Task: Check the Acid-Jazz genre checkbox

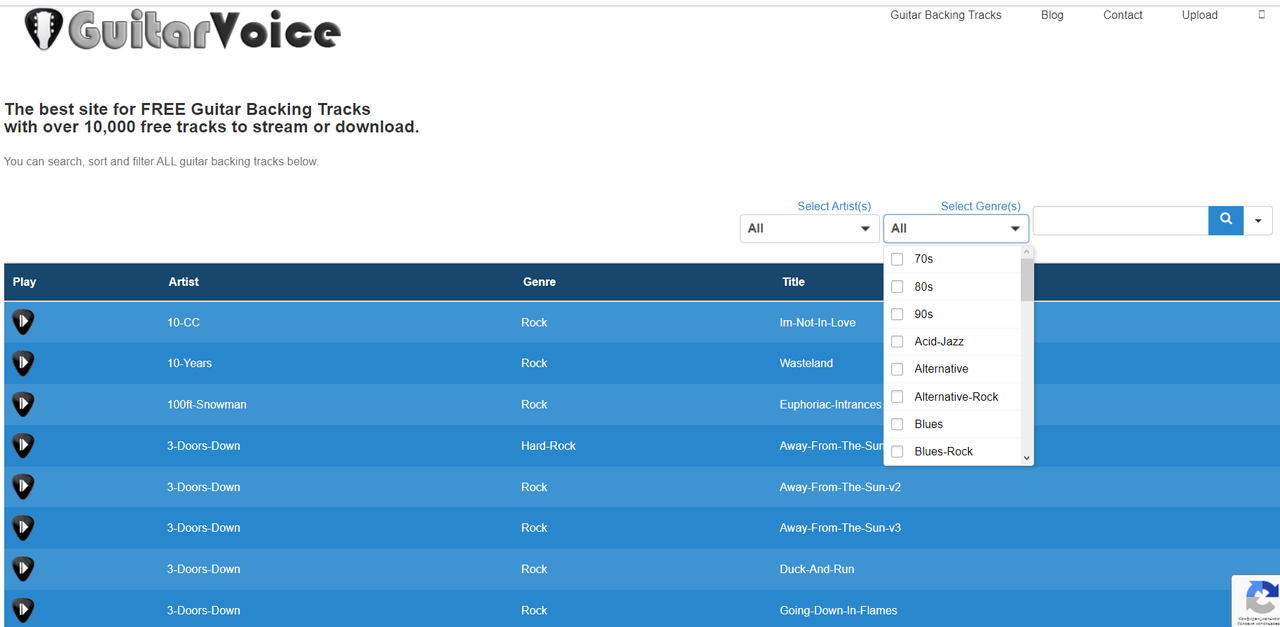Action: pyautogui.click(x=897, y=341)
